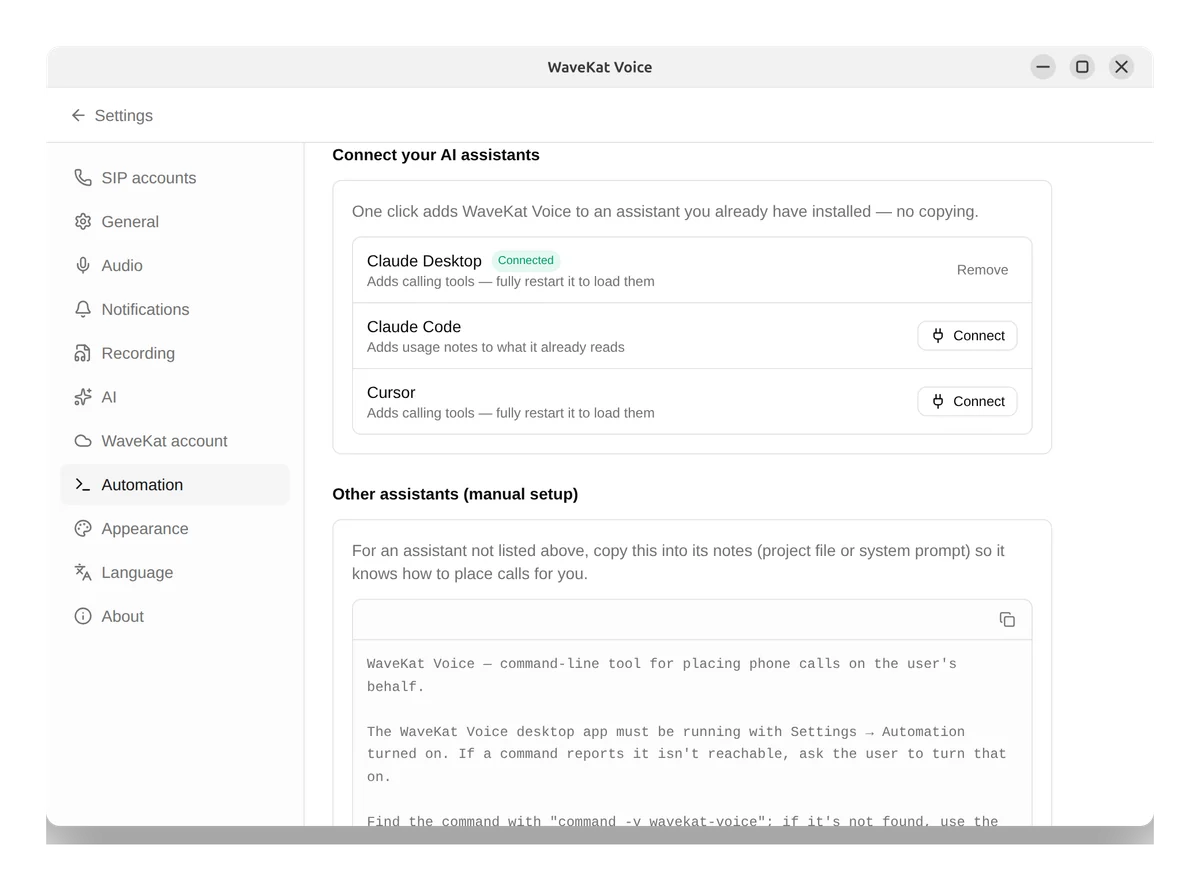Image resolution: width=1200 pixels, height=872 pixels.
Task: Click 'Adds usage notes to what it already reads'
Action: click(496, 347)
